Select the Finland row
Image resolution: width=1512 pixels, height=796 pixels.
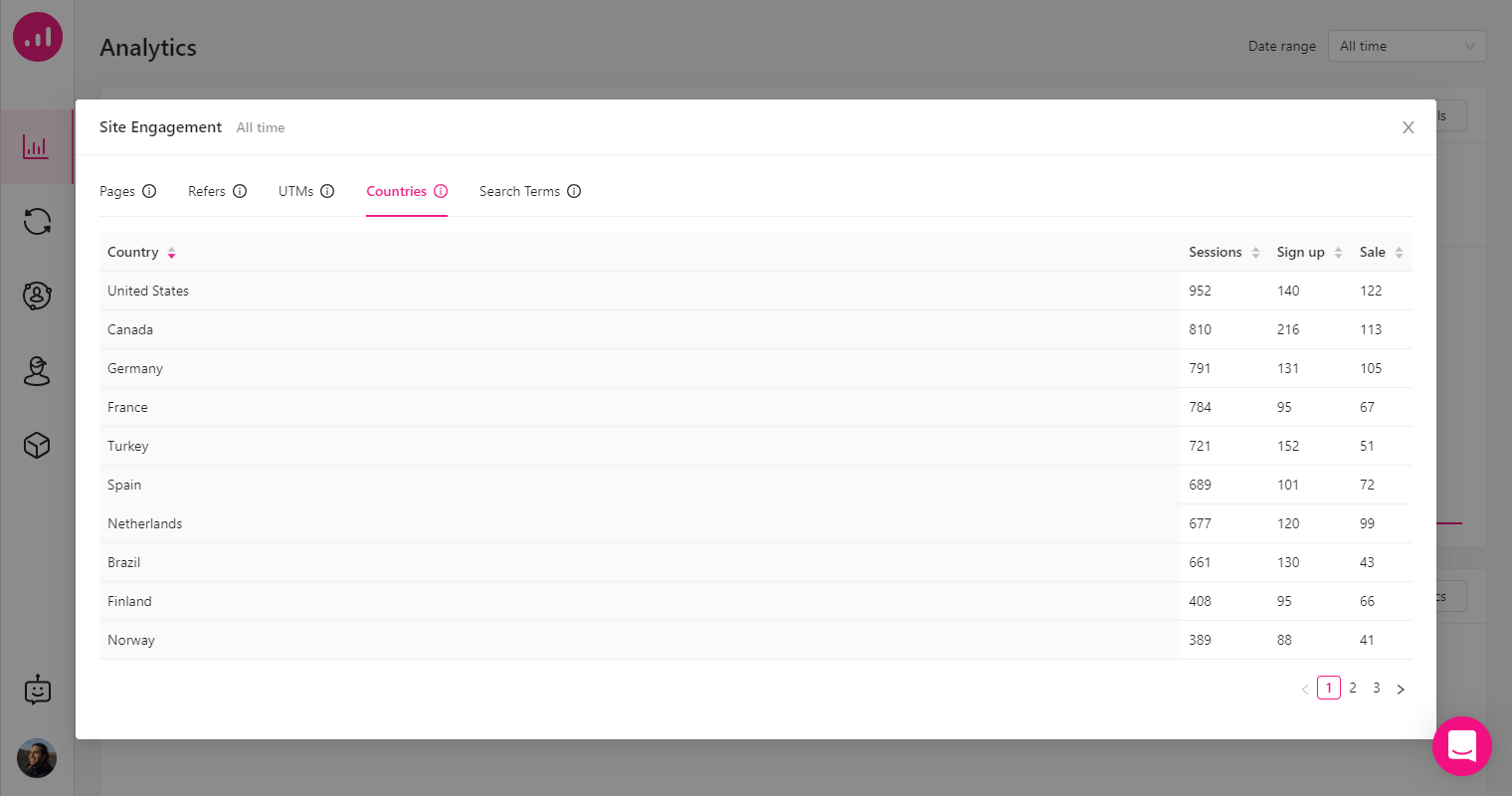point(755,601)
